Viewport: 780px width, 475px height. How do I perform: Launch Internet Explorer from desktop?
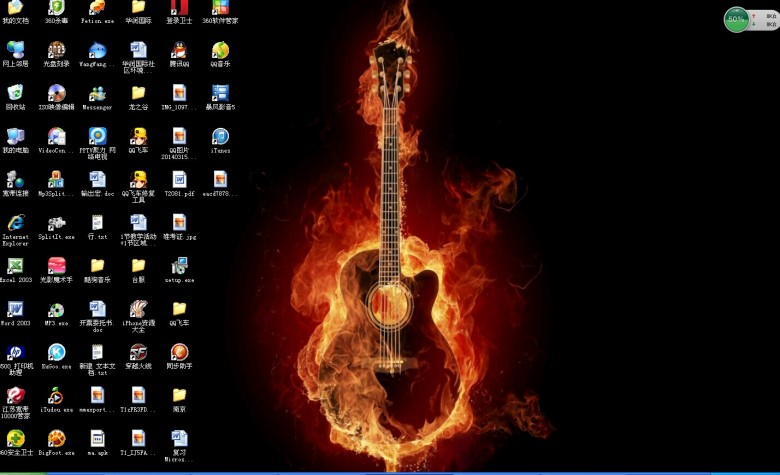pyautogui.click(x=15, y=223)
